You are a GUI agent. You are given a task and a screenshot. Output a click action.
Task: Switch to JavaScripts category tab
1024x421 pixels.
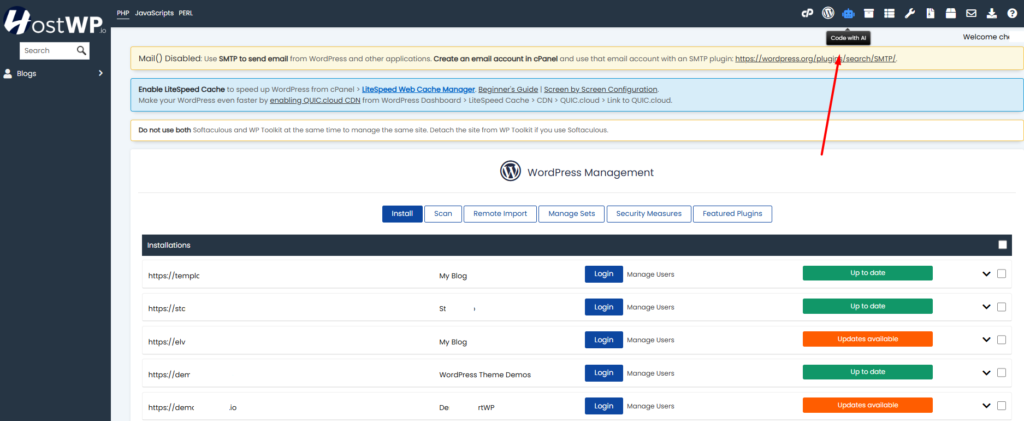tap(154, 13)
